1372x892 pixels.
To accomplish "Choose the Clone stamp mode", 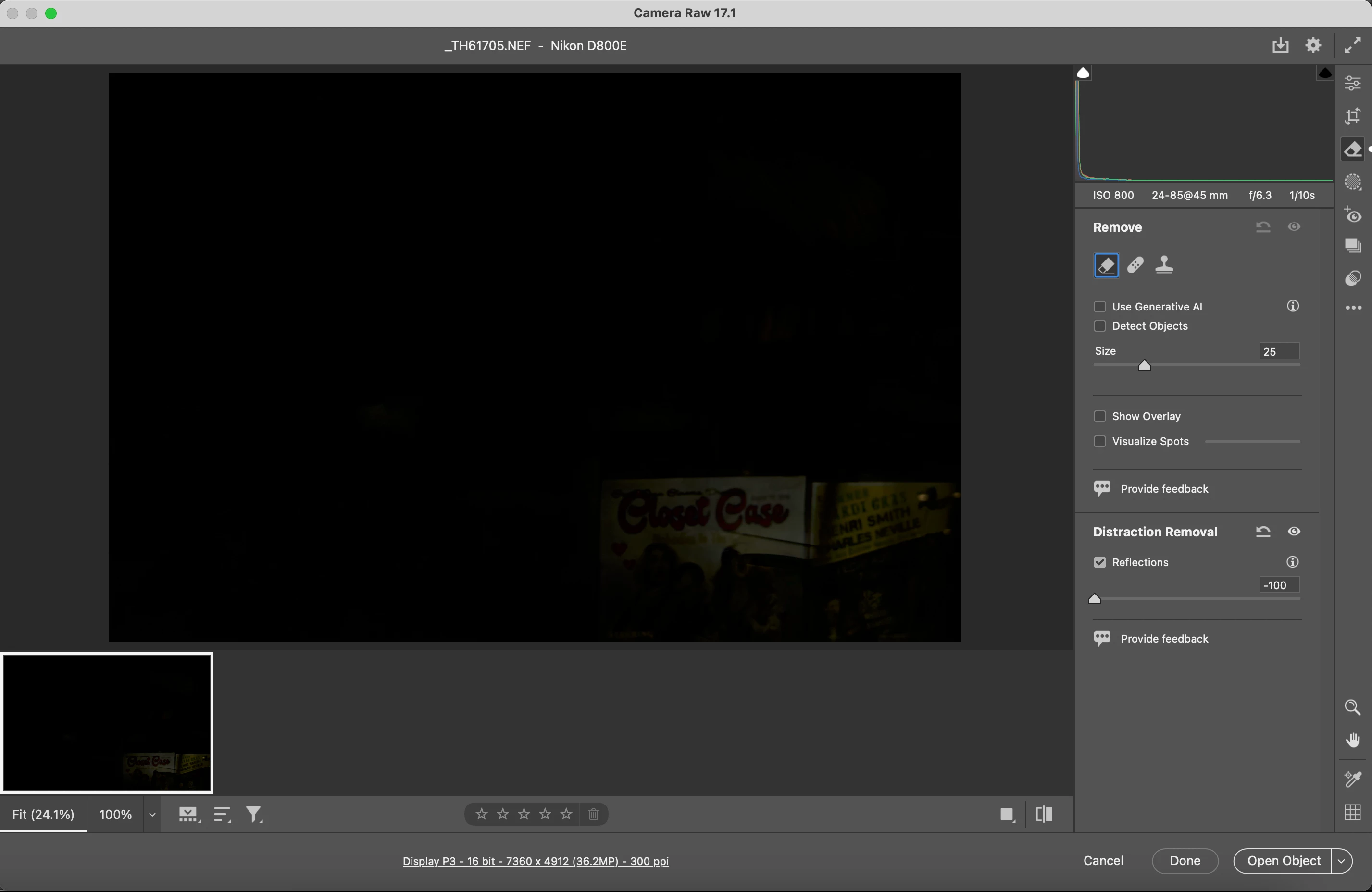I will click(x=1164, y=265).
